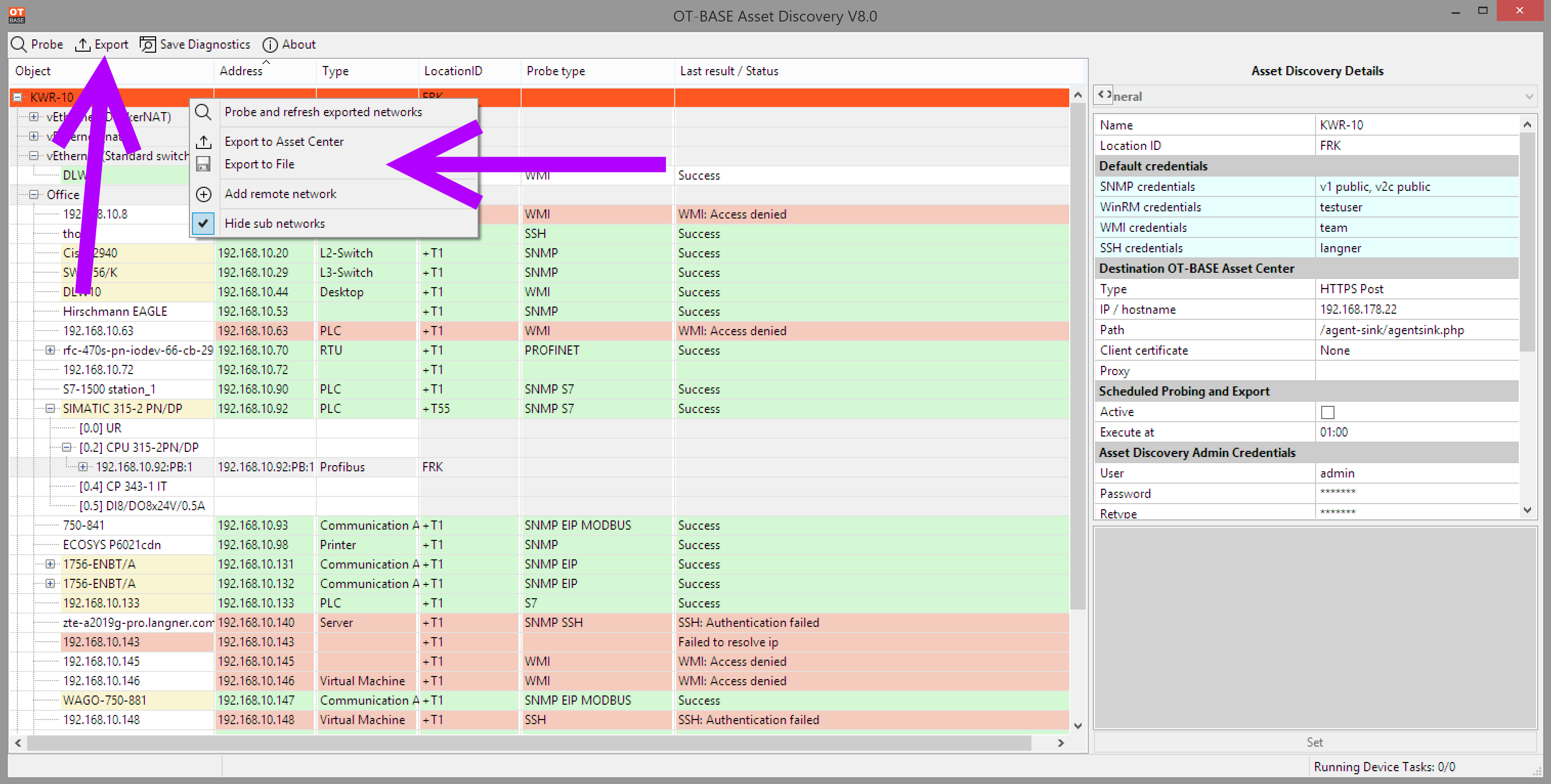Expand the rfc-470s-pn-iodev node
Screen dimensions: 1551x784
tap(51, 350)
